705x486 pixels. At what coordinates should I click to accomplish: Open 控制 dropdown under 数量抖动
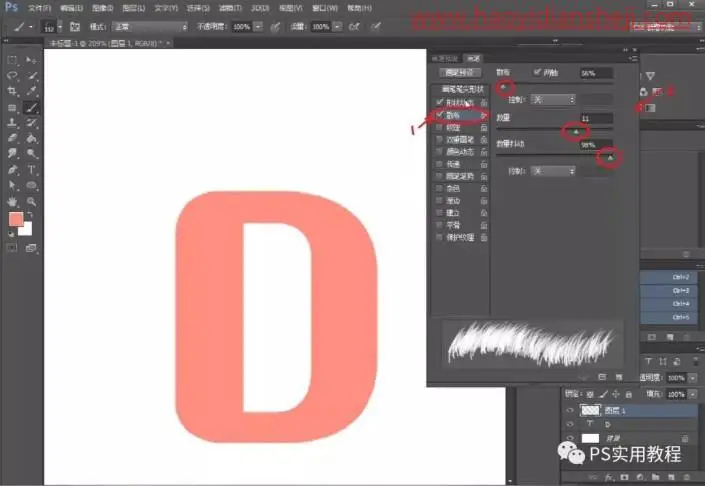click(553, 171)
